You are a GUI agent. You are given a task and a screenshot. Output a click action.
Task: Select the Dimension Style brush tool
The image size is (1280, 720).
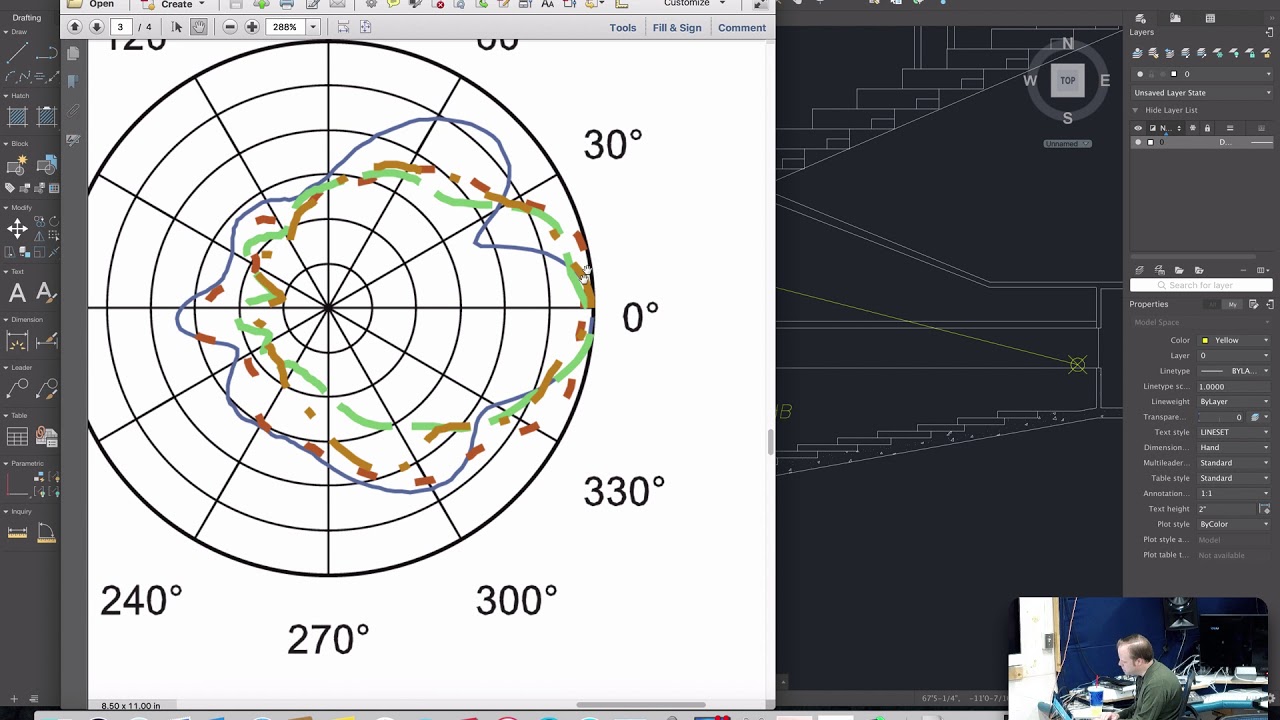(x=46, y=341)
